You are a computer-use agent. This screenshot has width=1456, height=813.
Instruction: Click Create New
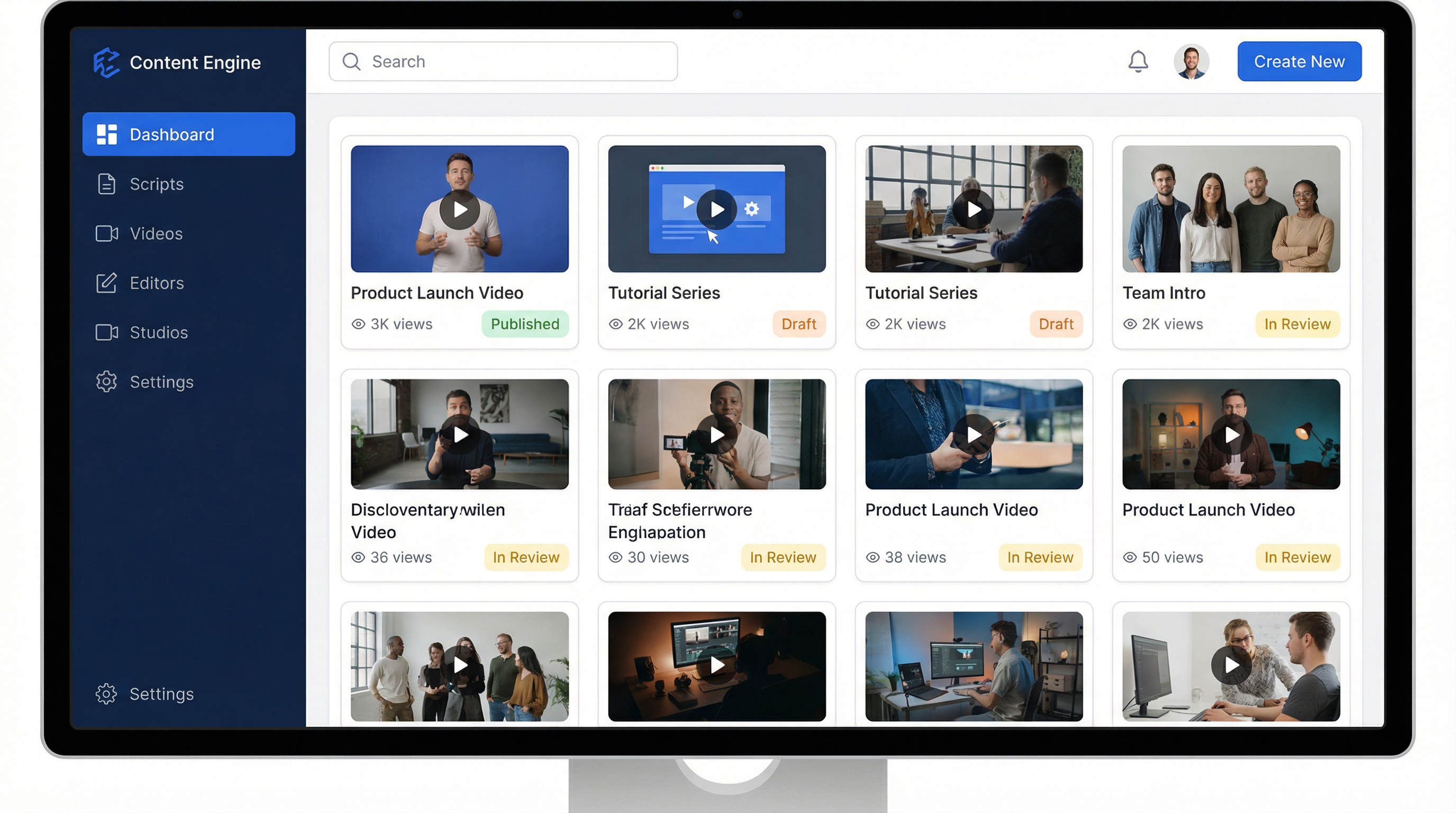coord(1299,61)
